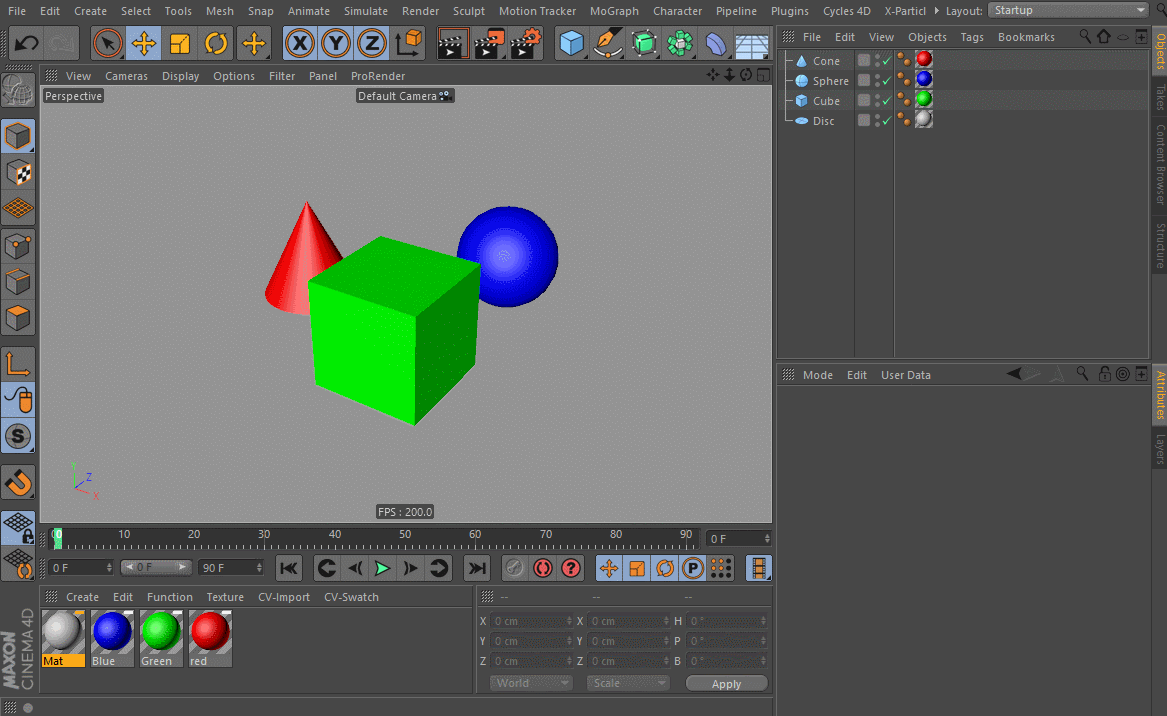Enable the Snap magnet icon in sidebar
Screen dimensions: 1167x716
pos(19,482)
